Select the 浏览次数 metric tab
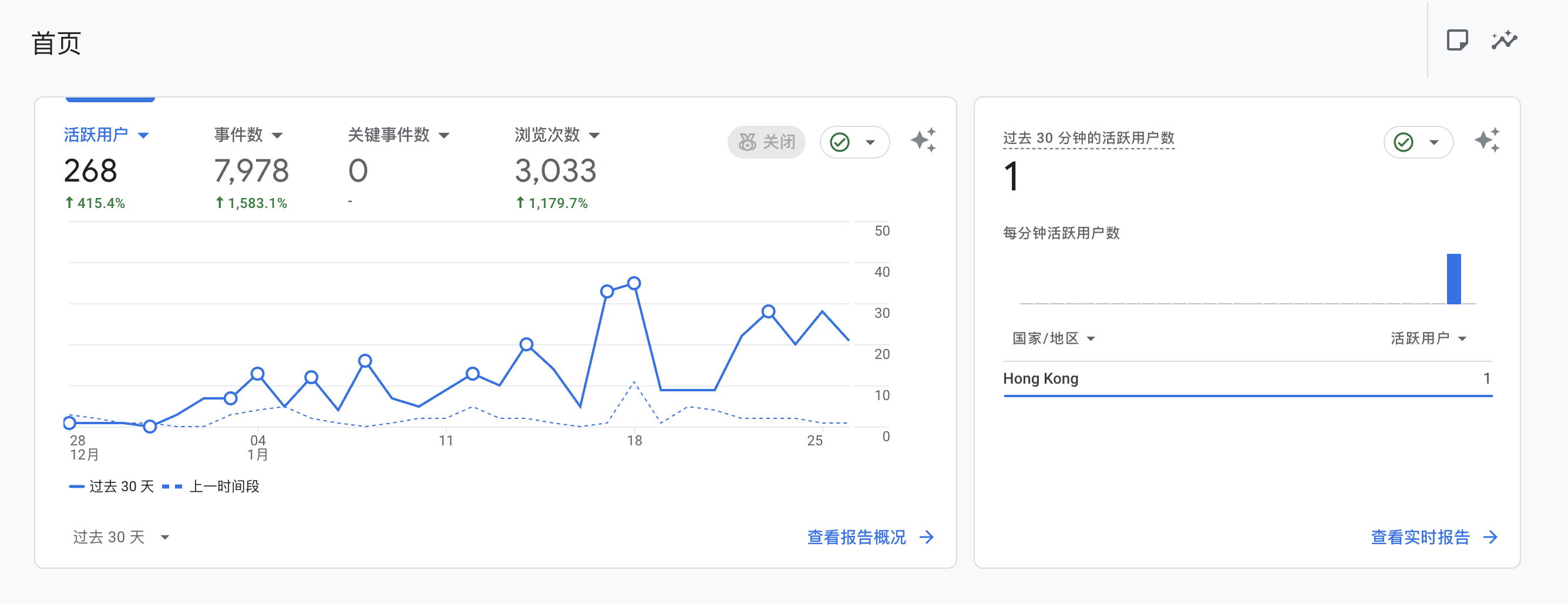Image resolution: width=1568 pixels, height=604 pixels. pos(556,135)
